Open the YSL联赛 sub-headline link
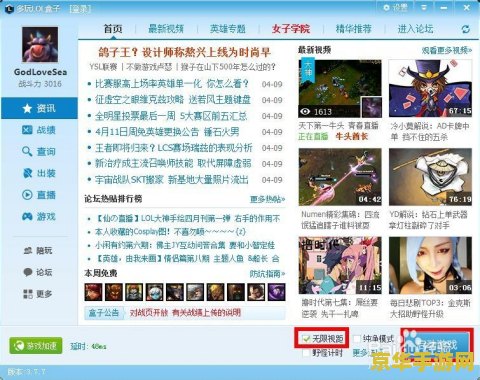The image size is (480, 380). [x=103, y=67]
